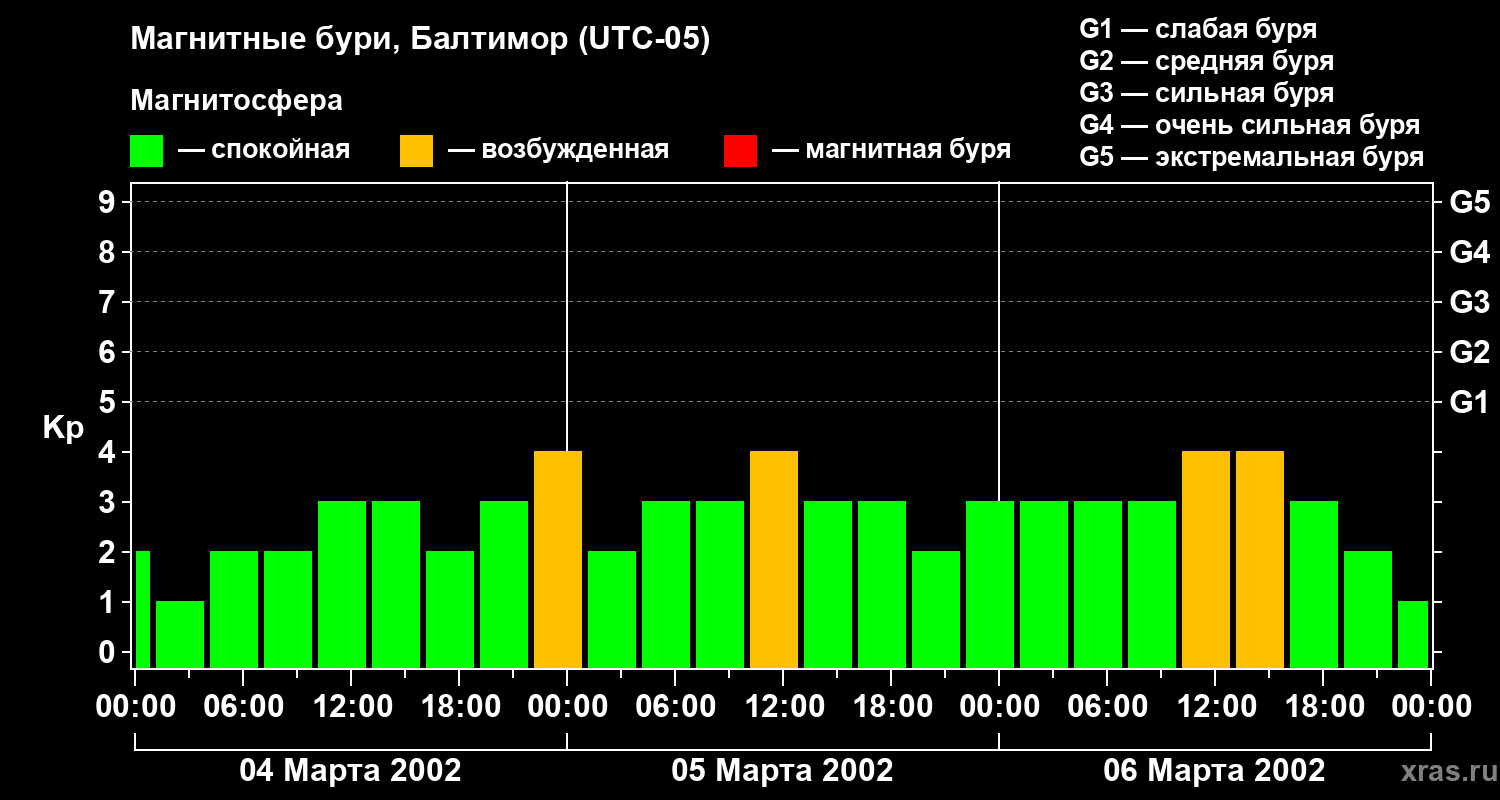Click the '05 Марта 2002' date label
Image resolution: width=1500 pixels, height=800 pixels.
point(782,771)
